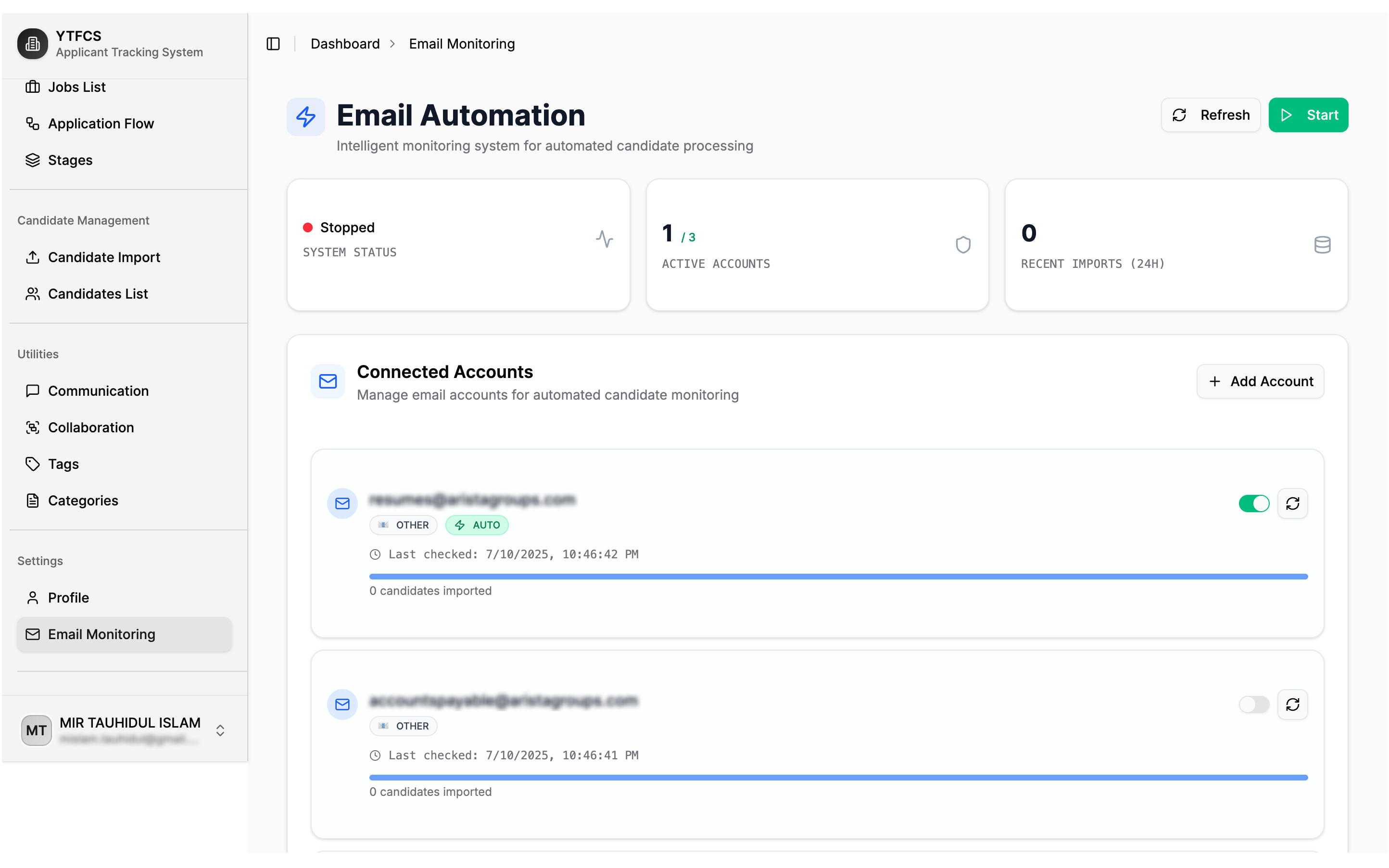Click the Application Flow icon
The image size is (1389, 868).
(x=33, y=124)
